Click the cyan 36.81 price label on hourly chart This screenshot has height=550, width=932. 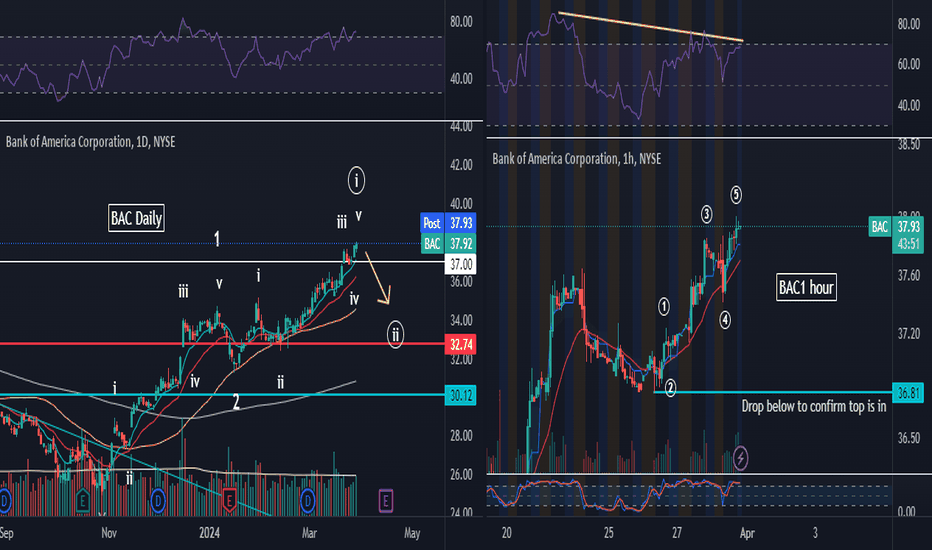pyautogui.click(x=908, y=393)
